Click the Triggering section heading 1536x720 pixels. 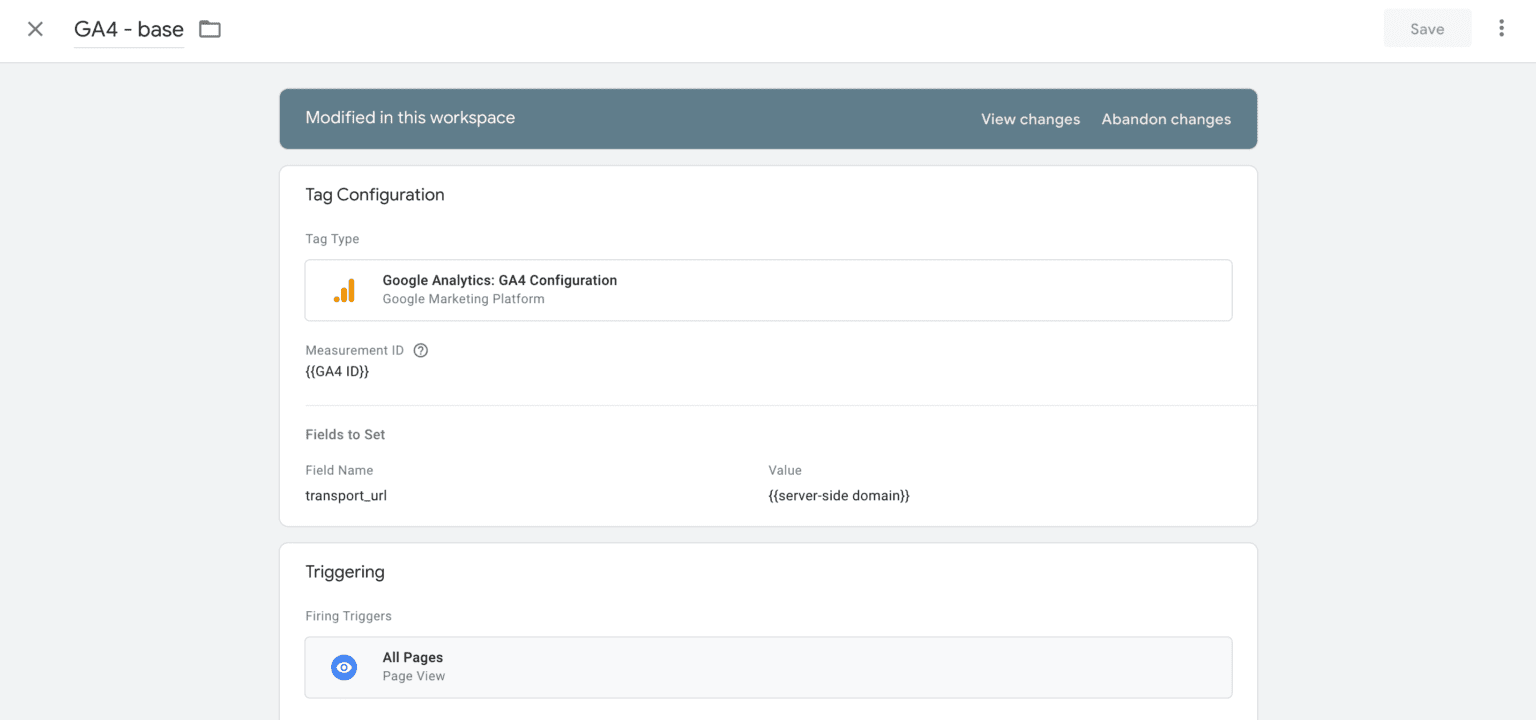click(x=345, y=572)
